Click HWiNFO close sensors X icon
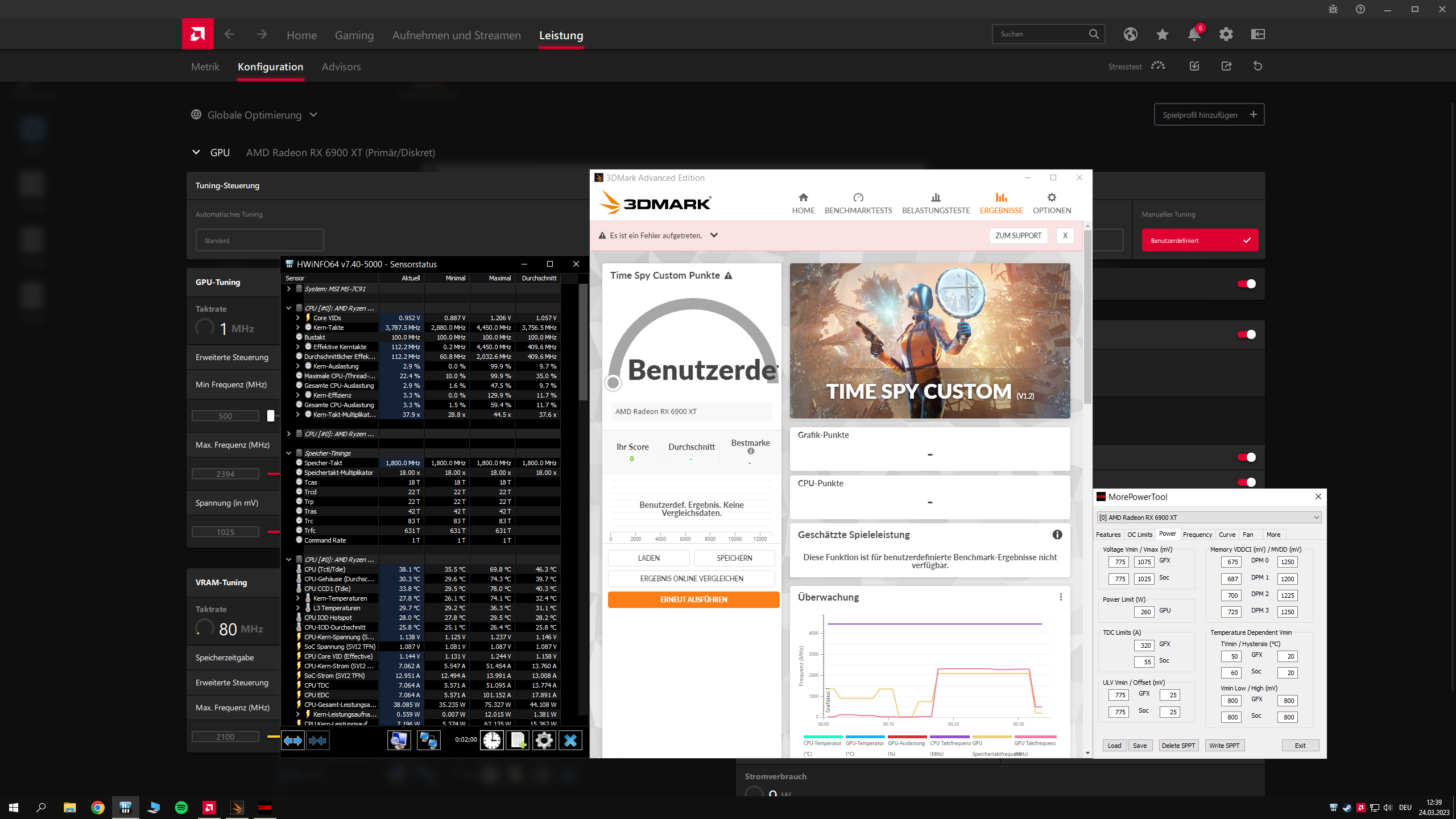Viewport: 1456px width, 819px height. pos(570,740)
